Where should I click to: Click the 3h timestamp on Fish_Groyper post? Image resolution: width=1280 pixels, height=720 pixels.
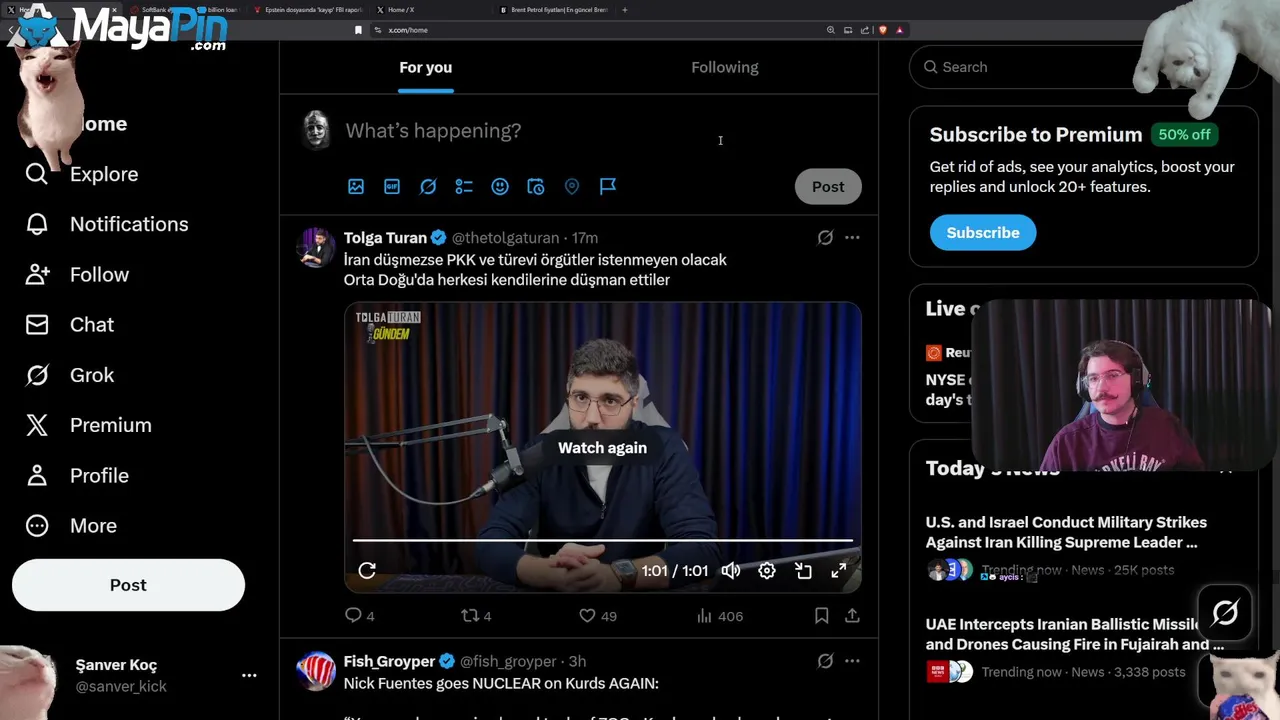[577, 661]
